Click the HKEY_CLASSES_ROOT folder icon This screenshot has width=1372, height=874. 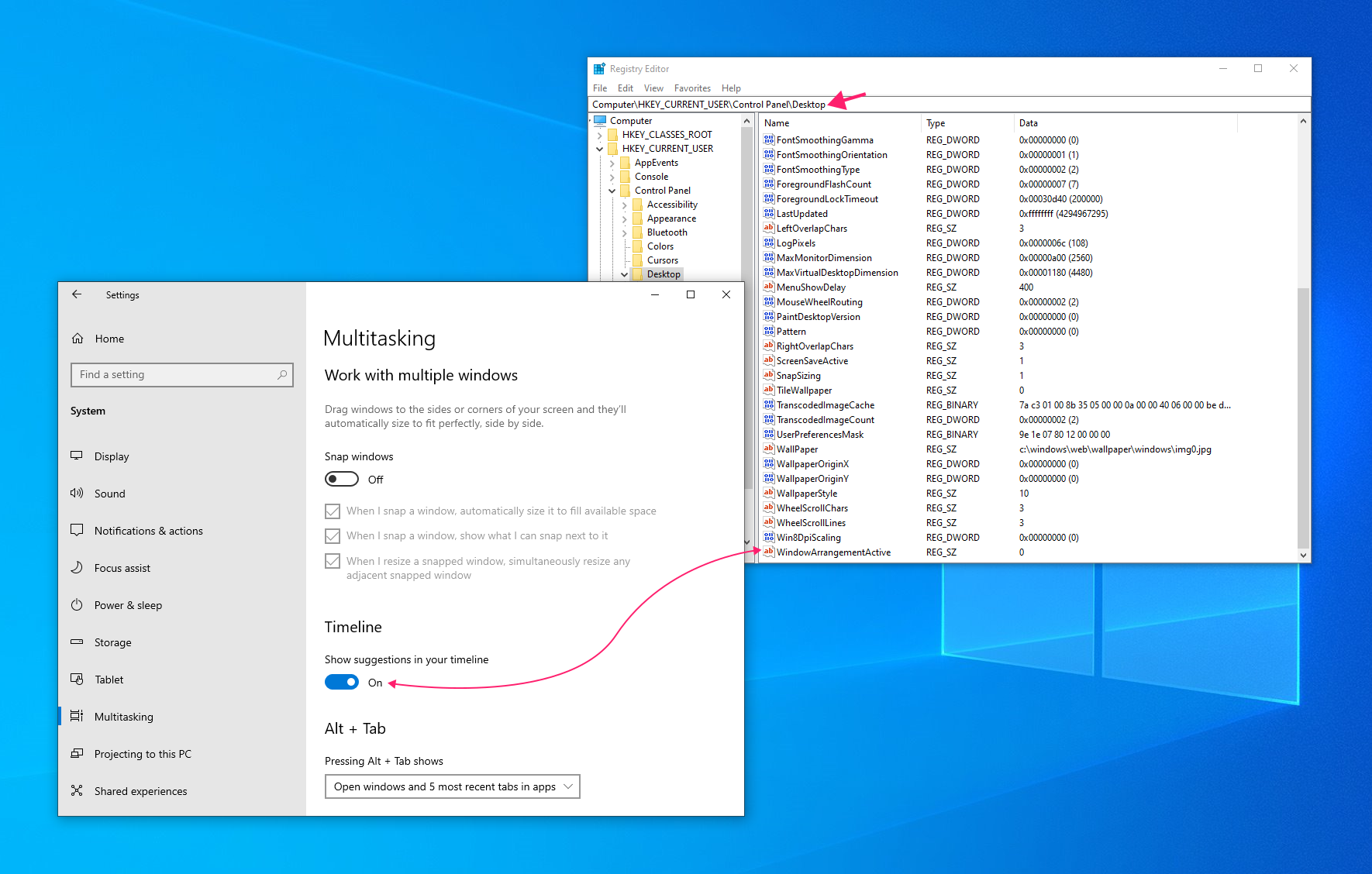(613, 134)
